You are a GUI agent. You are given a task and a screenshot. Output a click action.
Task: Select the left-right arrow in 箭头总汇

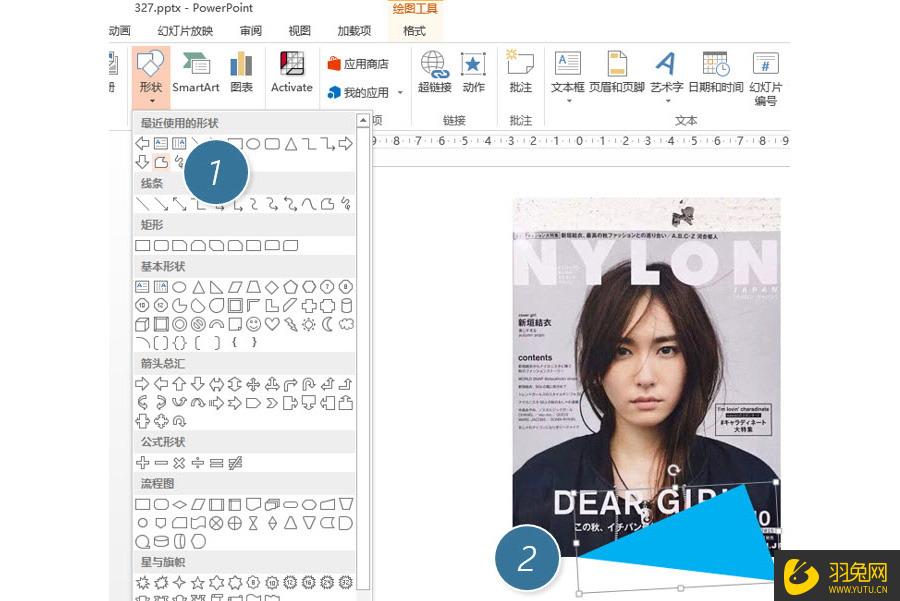216,384
